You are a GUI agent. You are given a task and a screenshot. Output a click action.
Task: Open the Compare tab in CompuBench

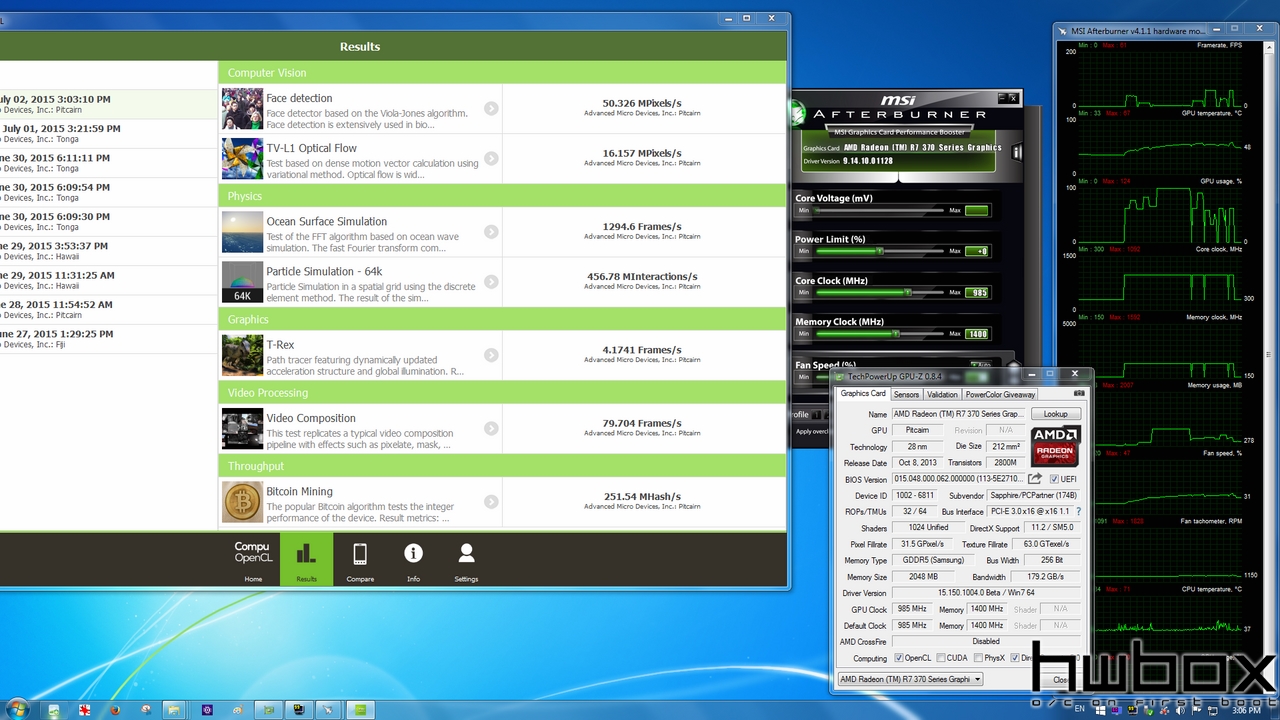pyautogui.click(x=360, y=560)
